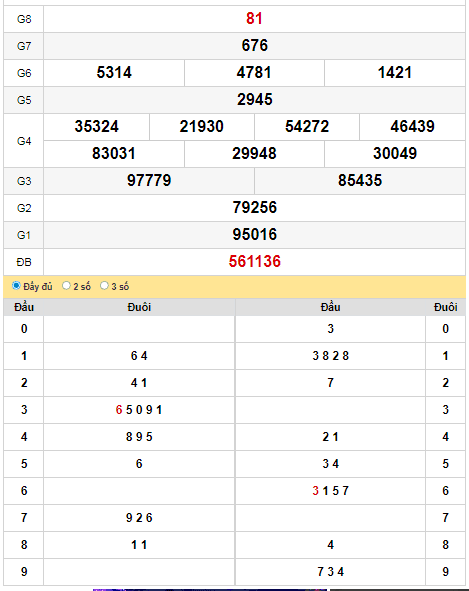The width and height of the screenshot is (469, 591).
Task: Click the special prize number 561136
Action: (254, 262)
